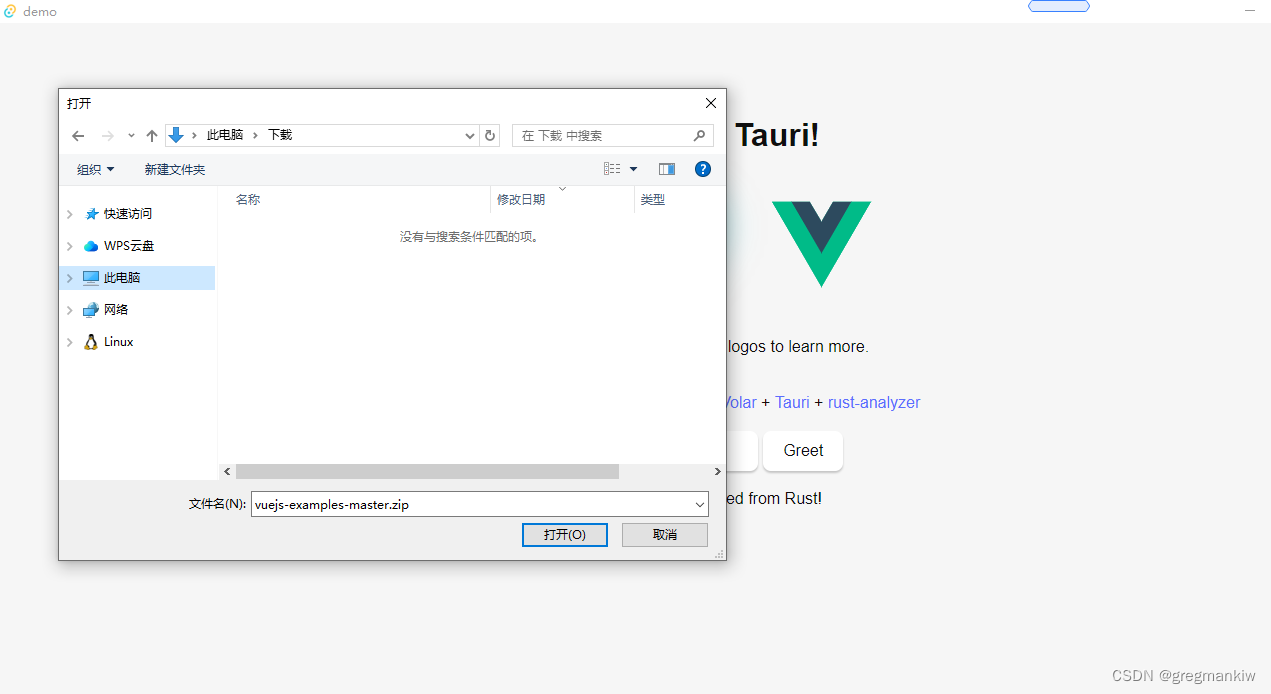Minimize the demo window
Image resolution: width=1271 pixels, height=694 pixels.
(x=1250, y=10)
